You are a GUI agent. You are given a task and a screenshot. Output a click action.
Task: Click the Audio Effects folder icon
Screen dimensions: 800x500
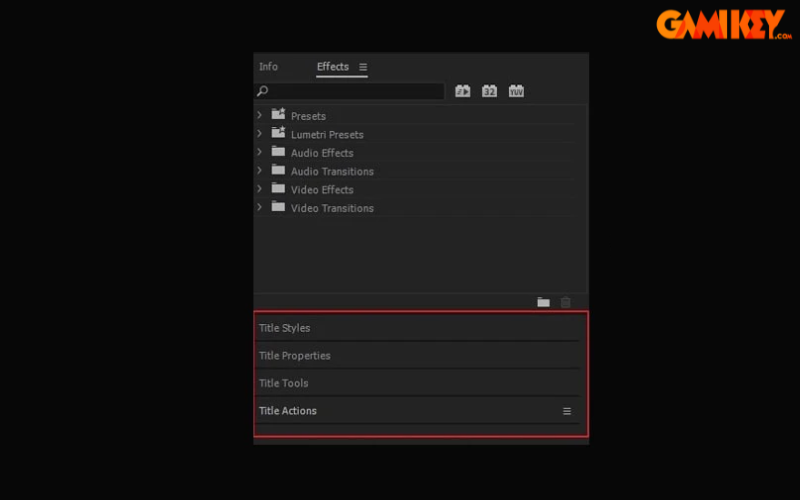coord(278,151)
